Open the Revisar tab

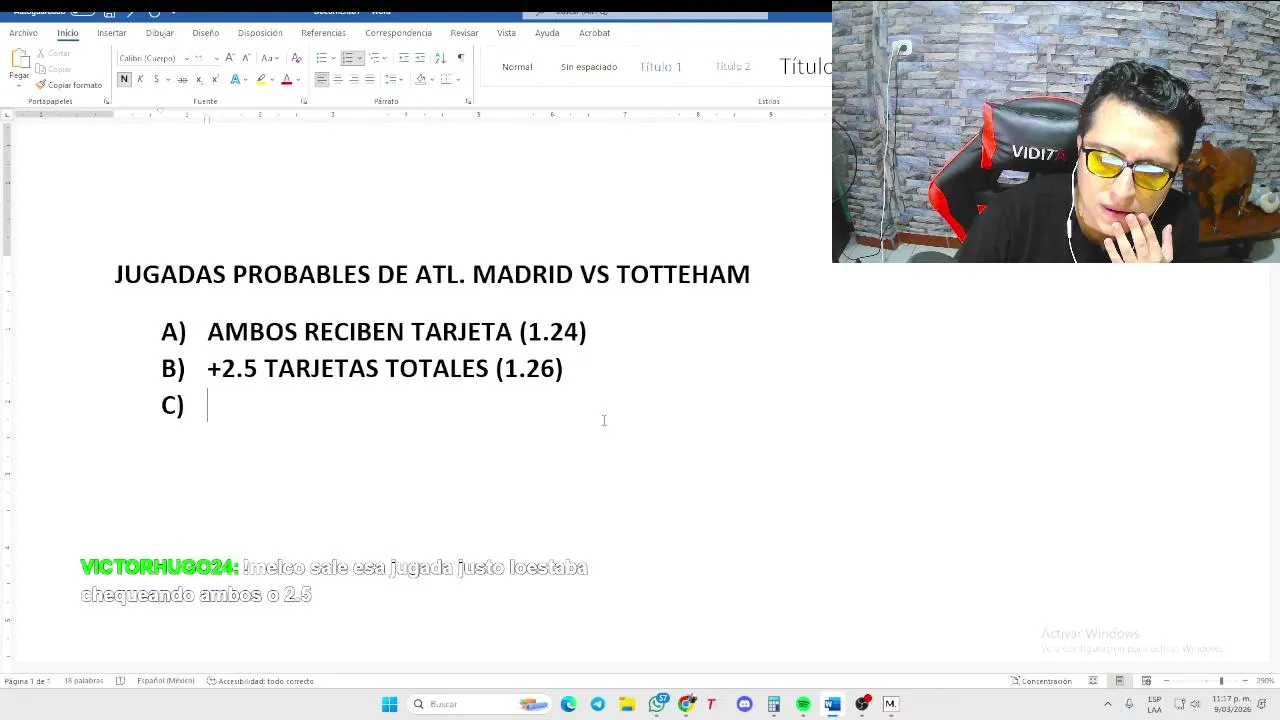point(464,33)
